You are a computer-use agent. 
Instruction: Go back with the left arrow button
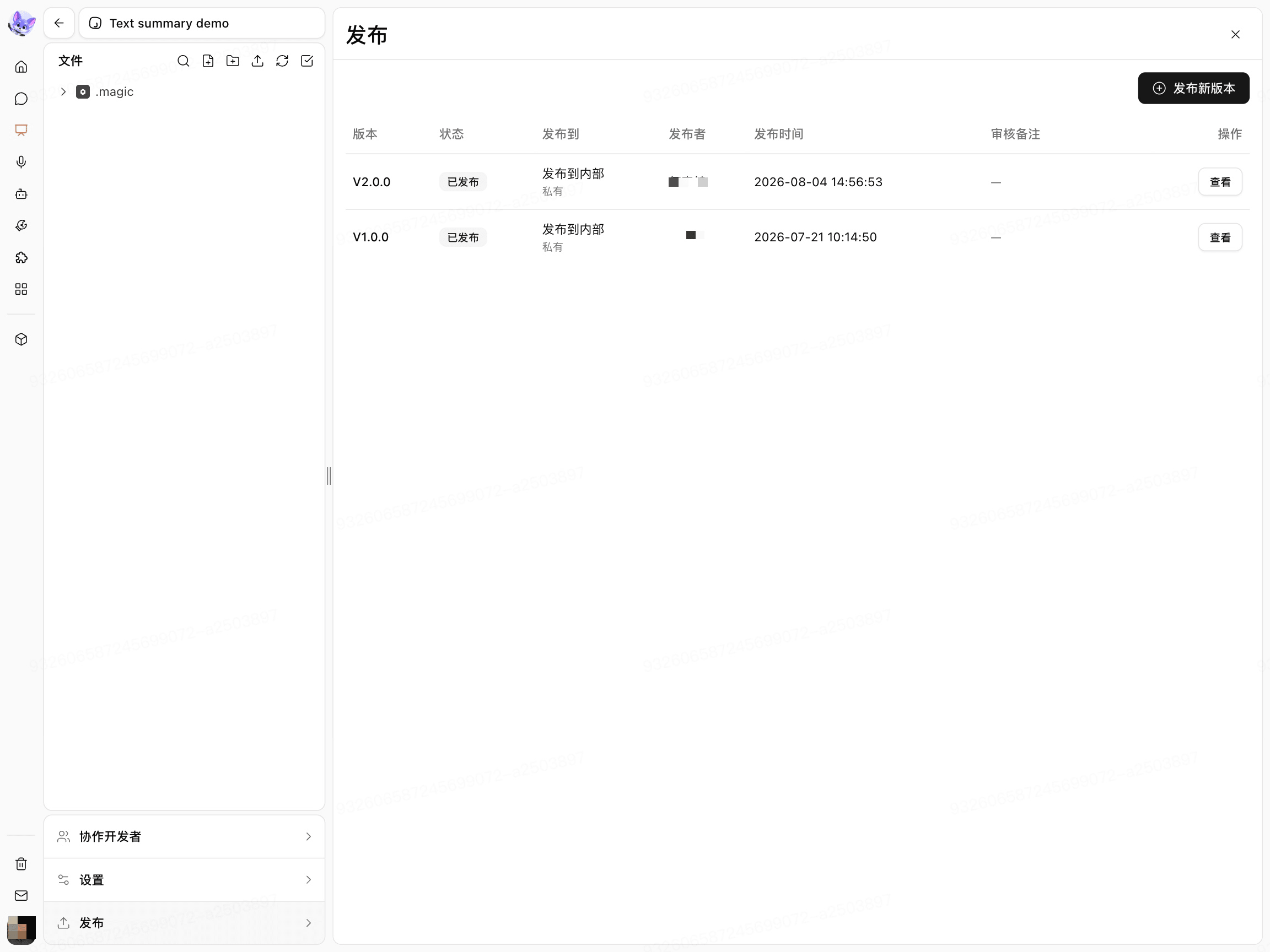point(59,23)
